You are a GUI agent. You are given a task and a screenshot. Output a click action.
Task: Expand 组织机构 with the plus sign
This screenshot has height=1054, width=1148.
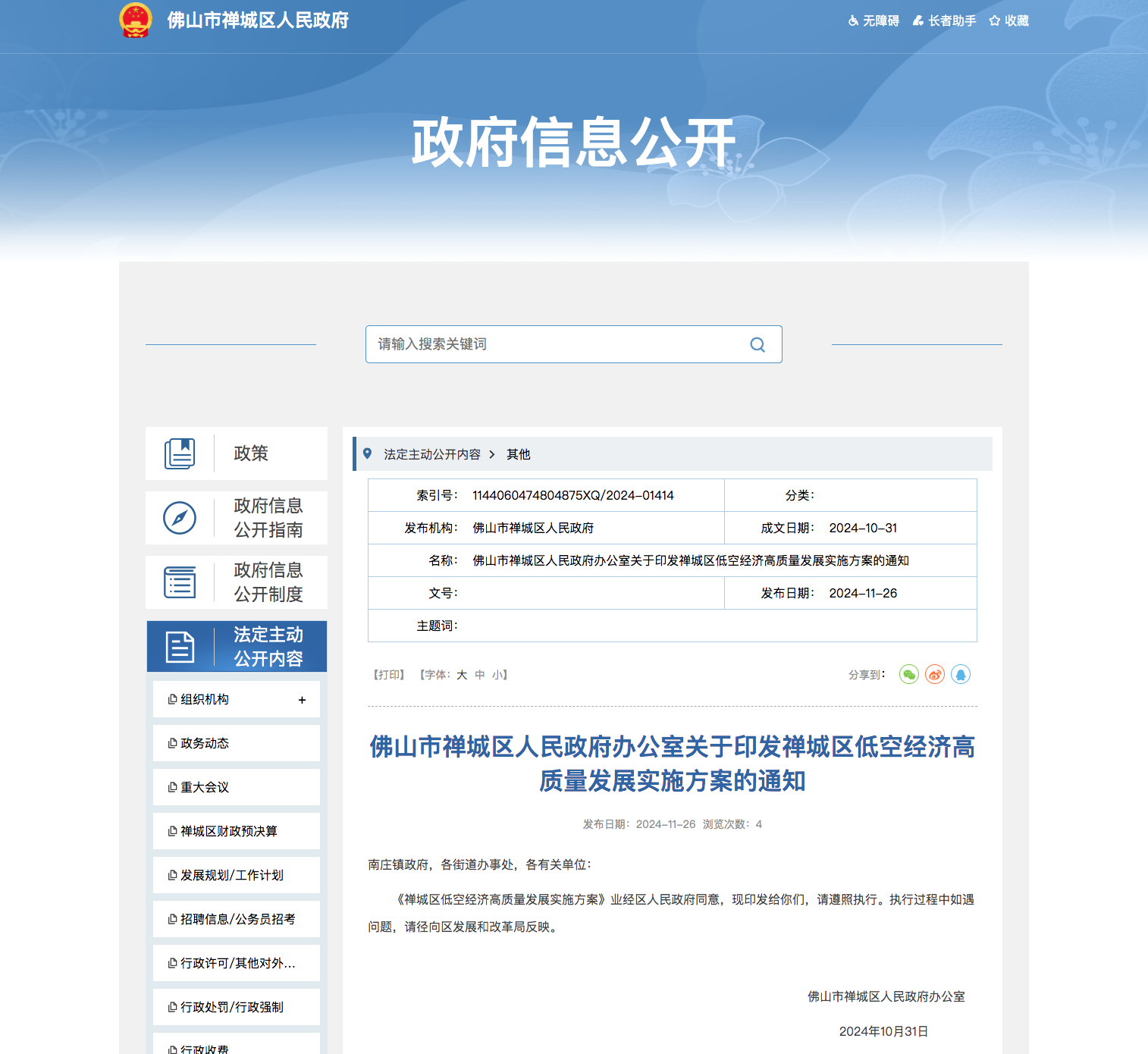click(x=302, y=700)
